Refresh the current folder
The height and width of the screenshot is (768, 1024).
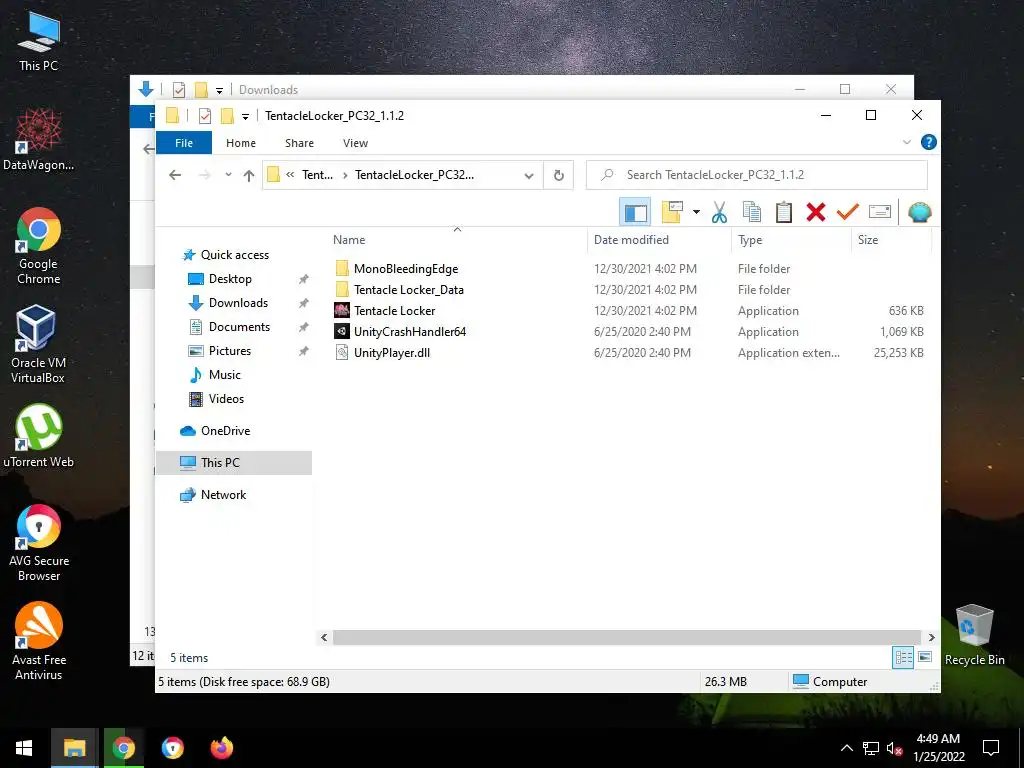[x=558, y=175]
